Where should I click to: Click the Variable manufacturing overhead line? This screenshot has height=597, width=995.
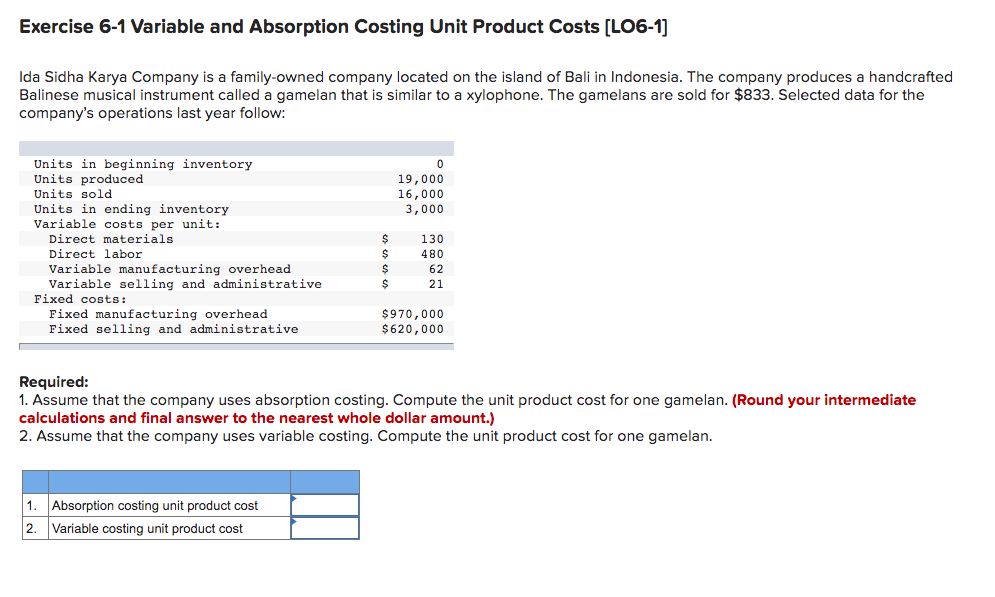pyautogui.click(x=169, y=268)
